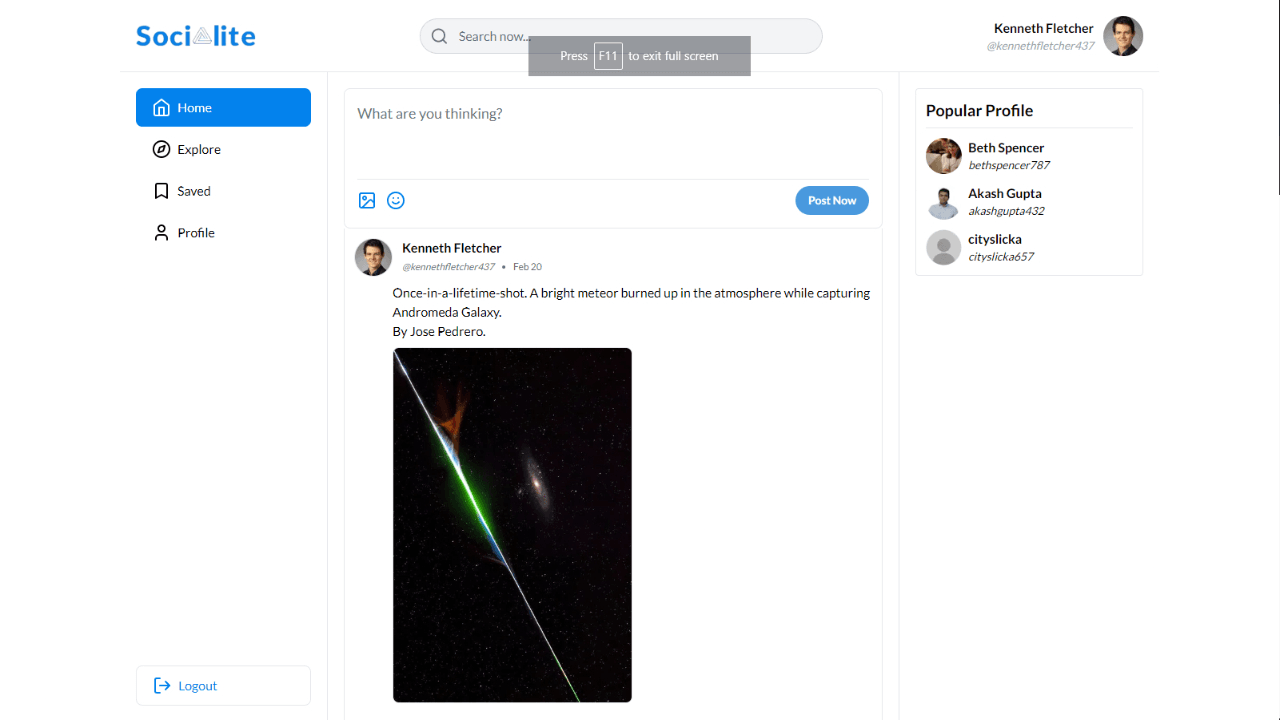Select the Home icon in the sidebar

coord(161,107)
